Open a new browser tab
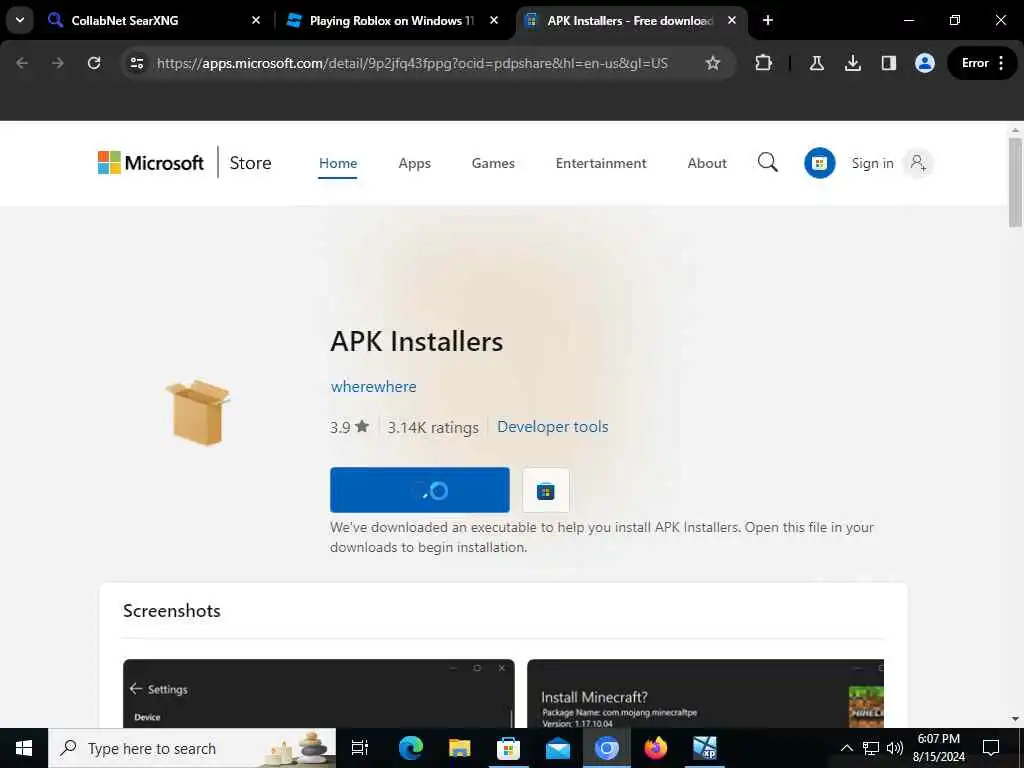1024x768 pixels. [768, 21]
